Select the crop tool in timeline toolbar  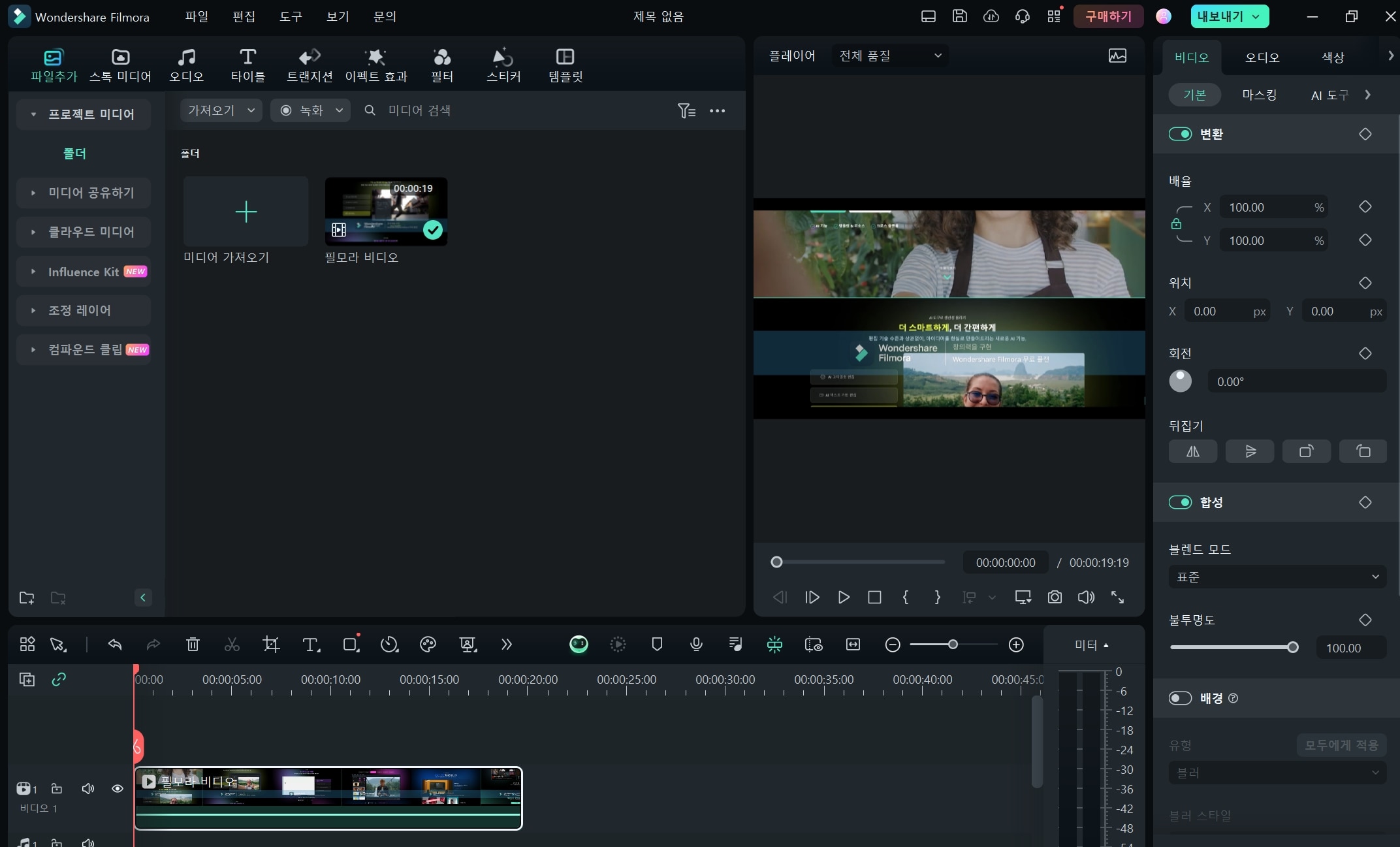(271, 645)
